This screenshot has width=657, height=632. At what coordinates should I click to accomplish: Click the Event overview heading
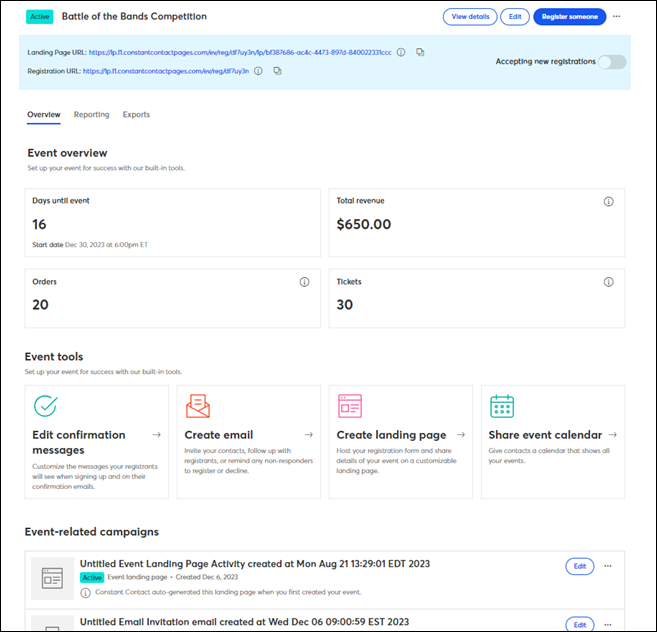point(67,153)
